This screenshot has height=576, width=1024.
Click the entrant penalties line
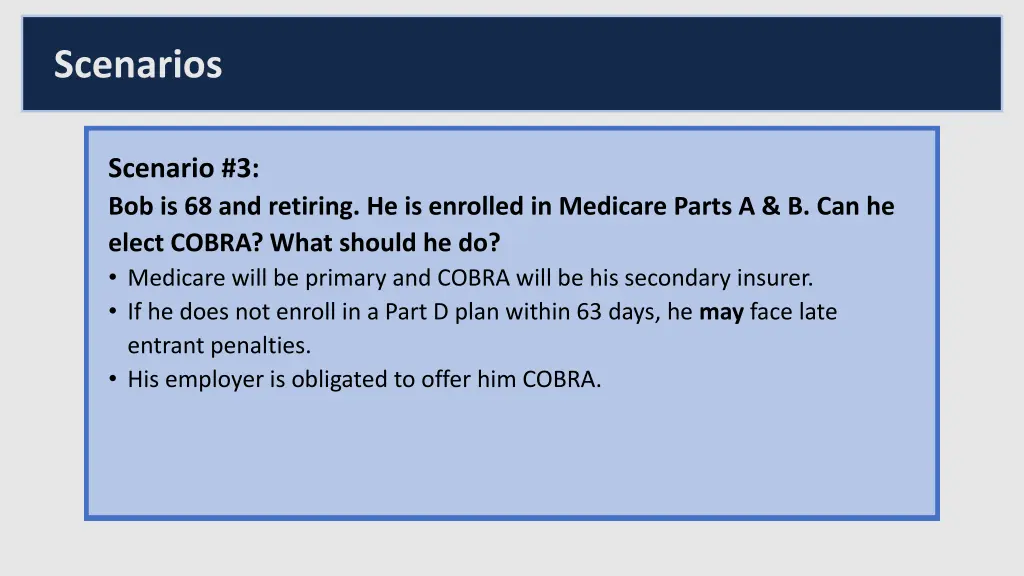click(219, 345)
